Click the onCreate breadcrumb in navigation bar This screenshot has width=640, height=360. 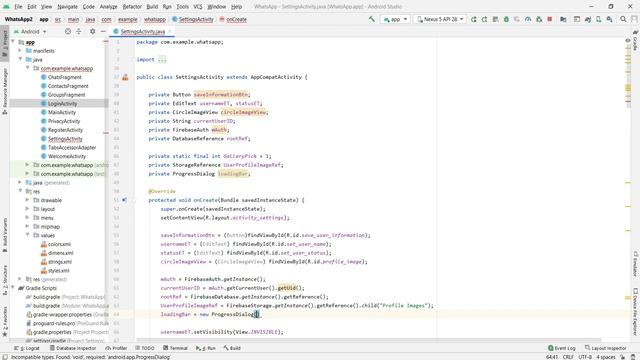pos(233,19)
